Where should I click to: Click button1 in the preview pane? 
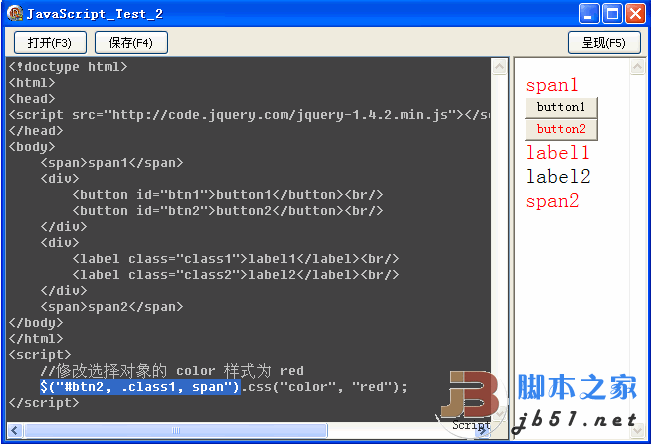click(x=561, y=107)
